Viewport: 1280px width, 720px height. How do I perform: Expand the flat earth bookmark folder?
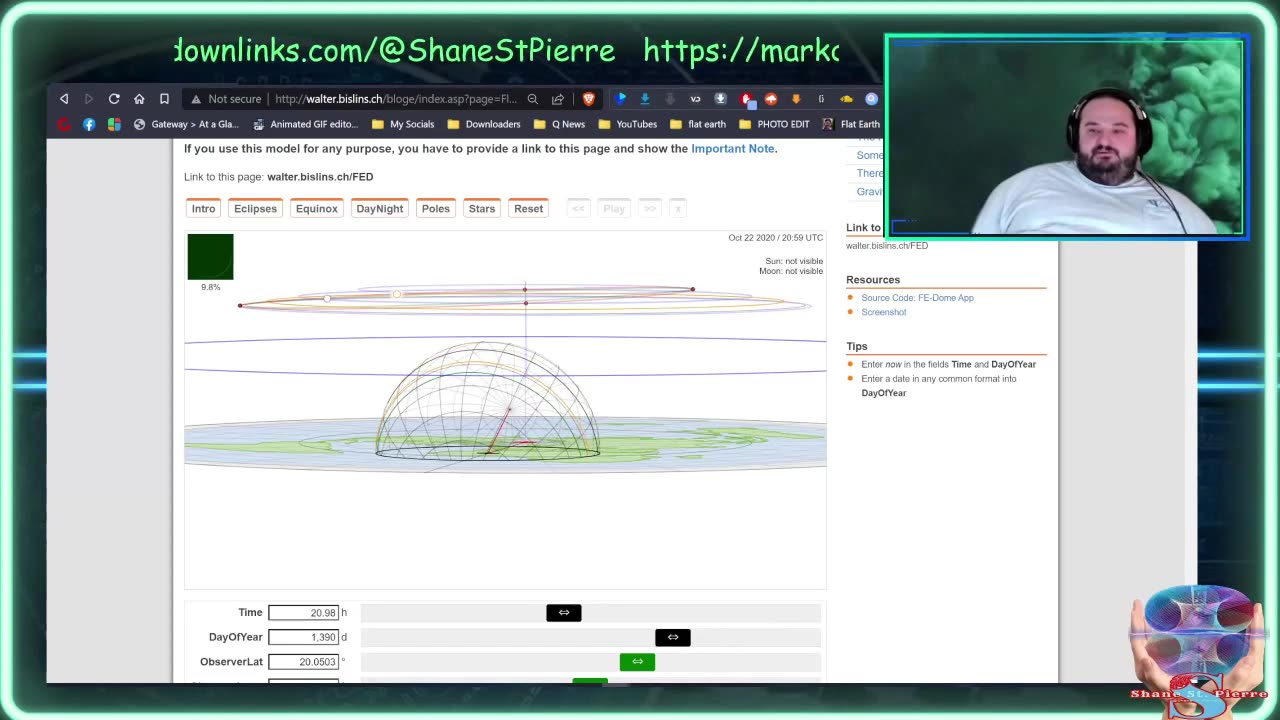(698, 124)
